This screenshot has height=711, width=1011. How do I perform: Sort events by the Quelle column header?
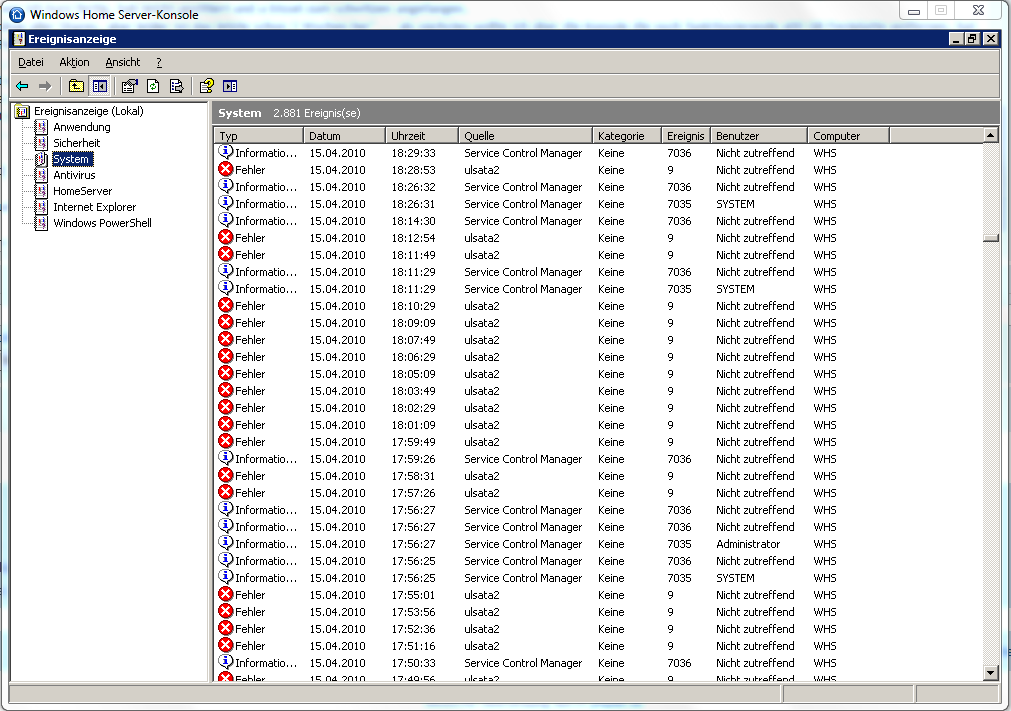(x=525, y=135)
